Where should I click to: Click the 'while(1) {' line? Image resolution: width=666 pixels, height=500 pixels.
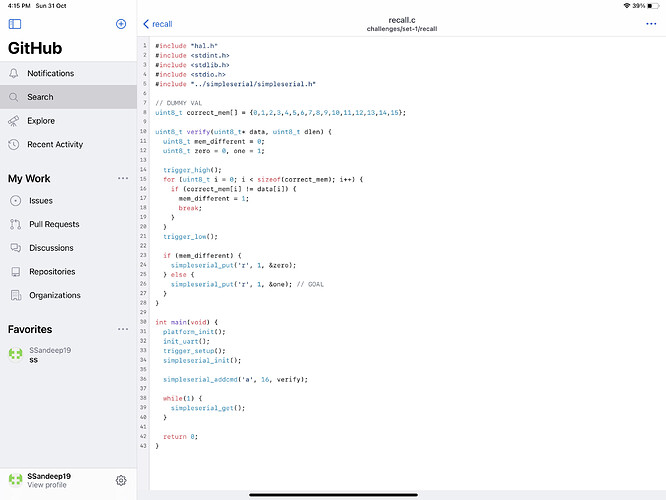183,398
